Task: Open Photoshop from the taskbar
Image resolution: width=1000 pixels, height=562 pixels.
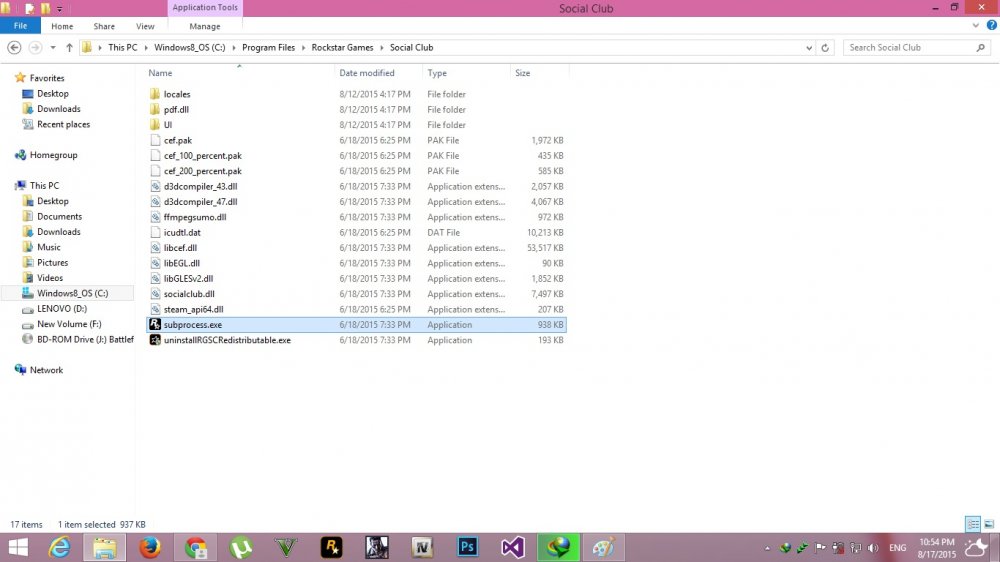Action: coord(467,547)
